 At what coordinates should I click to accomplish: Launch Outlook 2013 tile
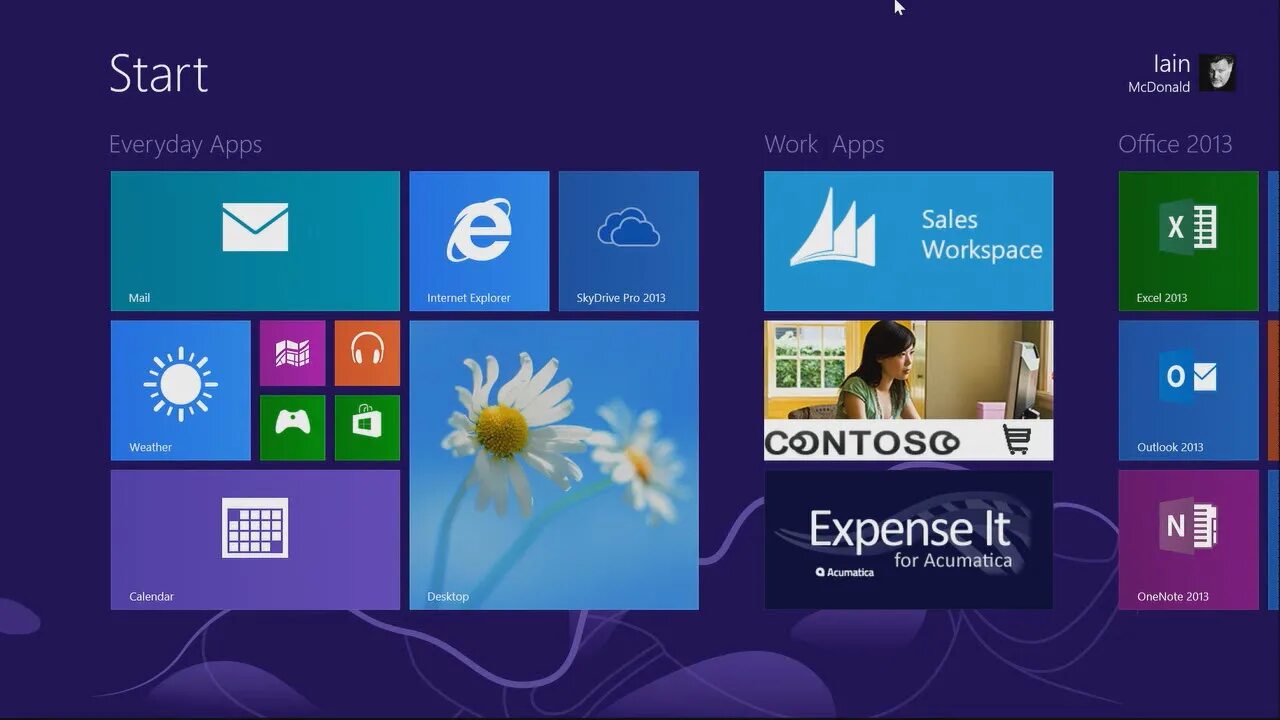point(1189,390)
